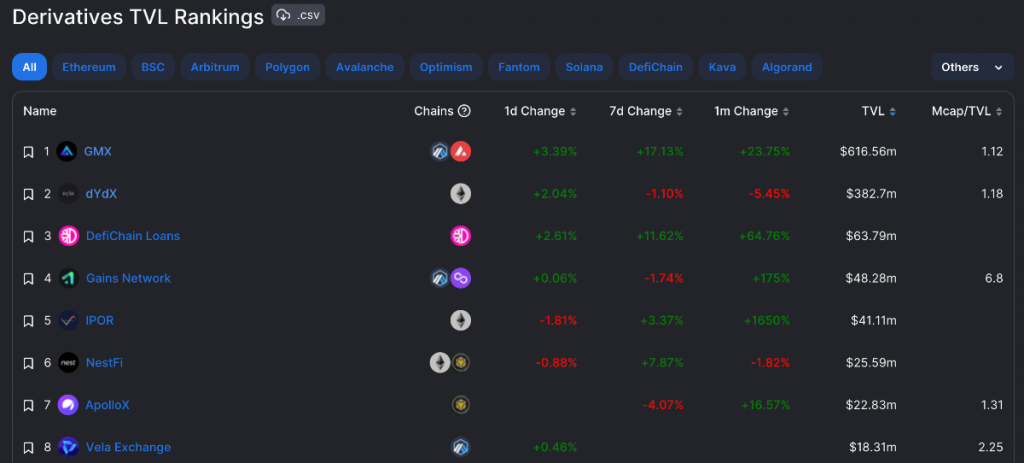Sort by 1m Change column

[752, 111]
